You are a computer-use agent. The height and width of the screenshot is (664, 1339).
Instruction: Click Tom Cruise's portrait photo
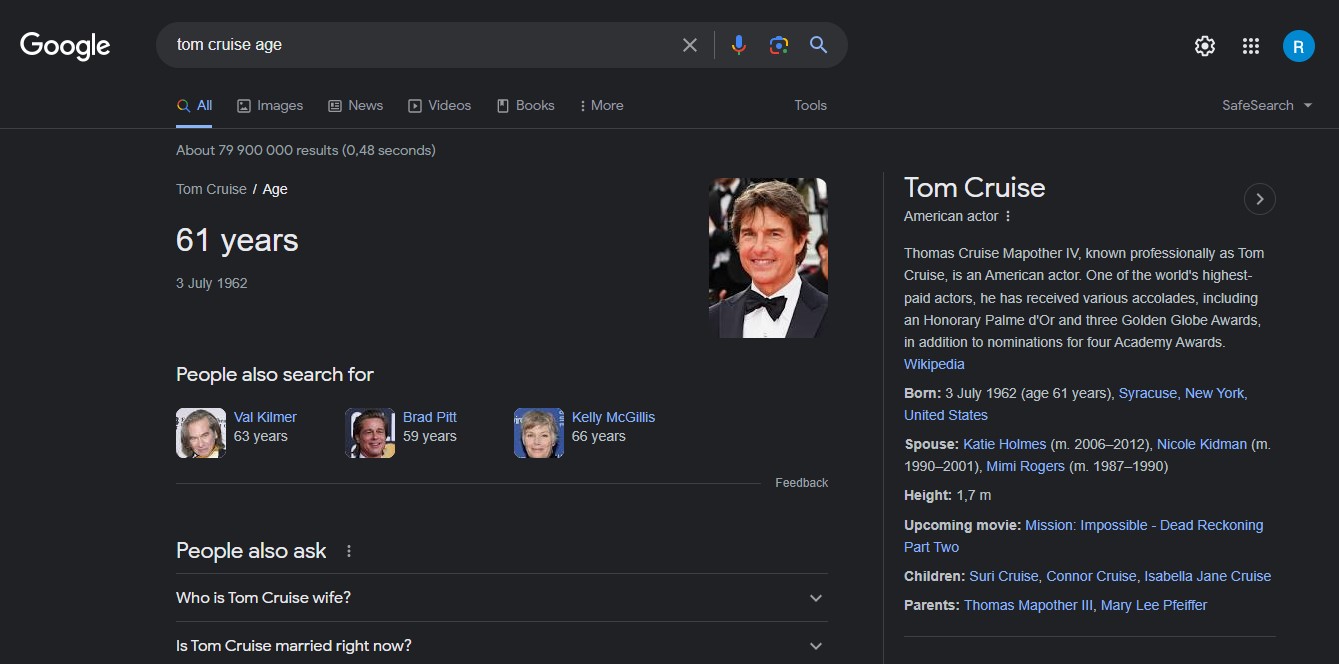point(768,258)
